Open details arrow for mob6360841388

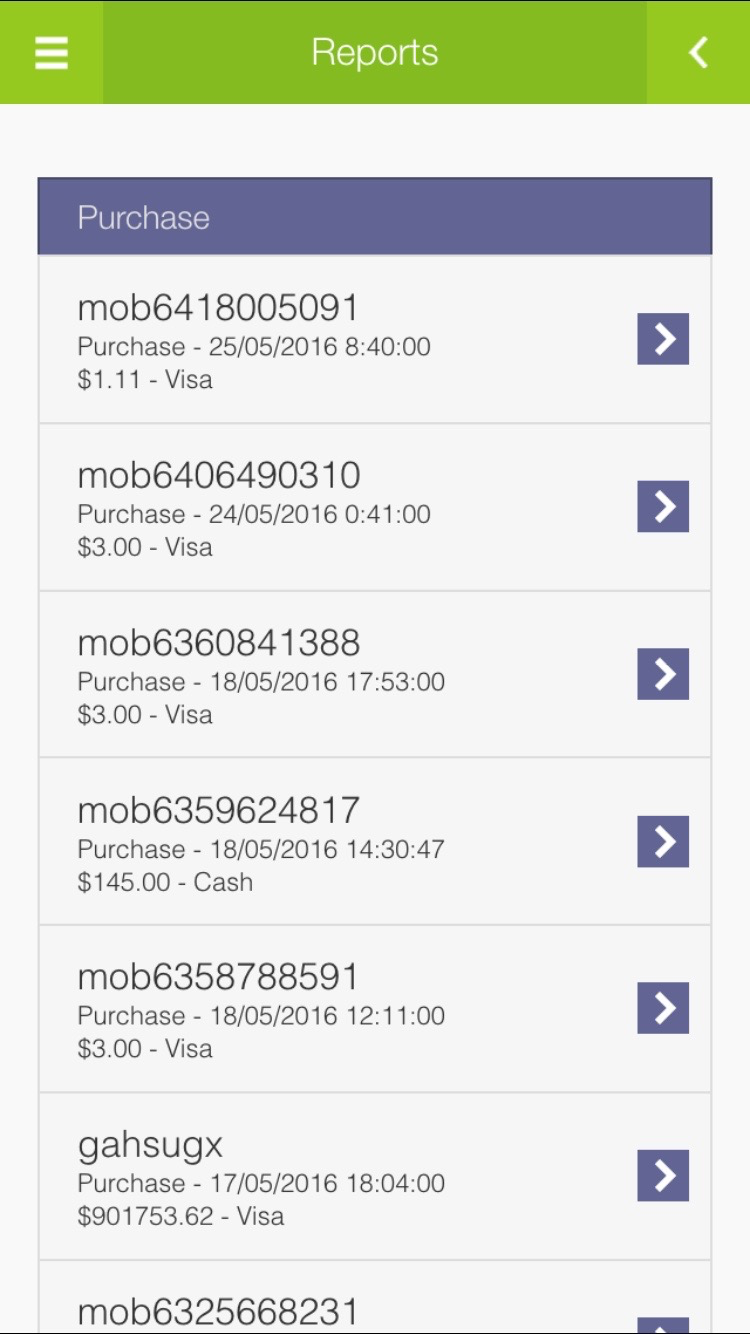pos(663,674)
